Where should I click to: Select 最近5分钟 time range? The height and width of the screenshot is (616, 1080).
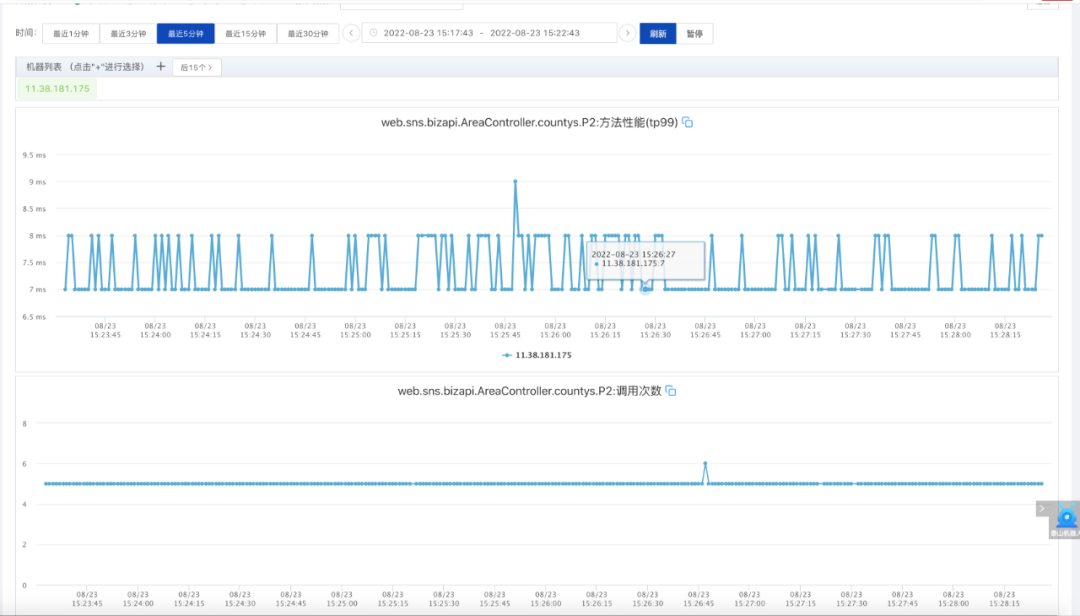(186, 34)
